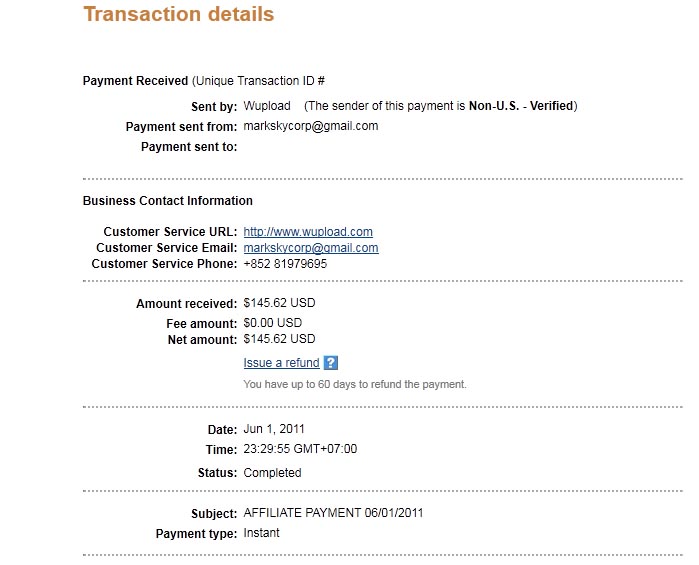Click the customer service email markskycorp@gmail.com link
The height and width of the screenshot is (565, 699).
coord(311,248)
